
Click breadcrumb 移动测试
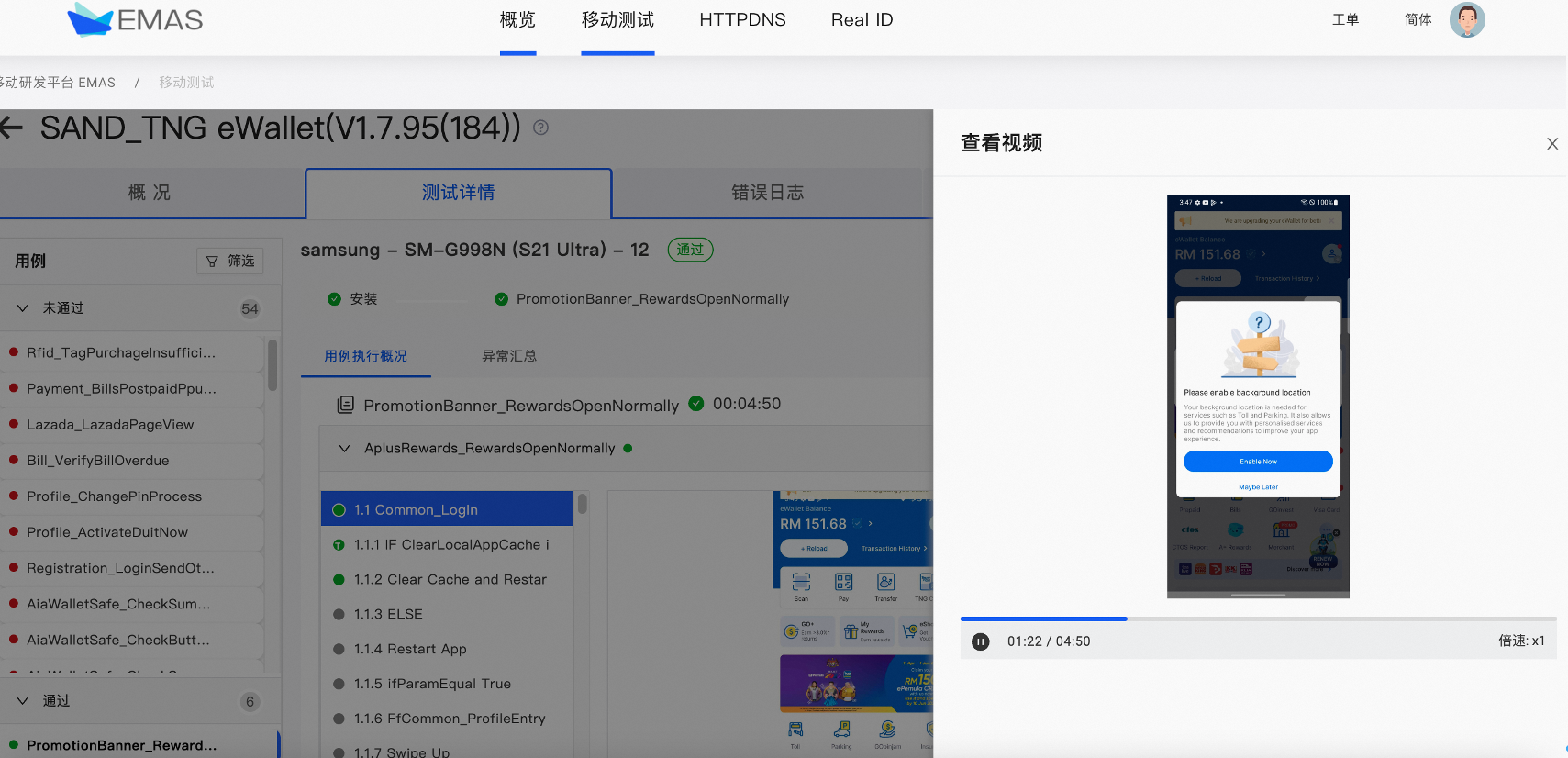tap(186, 83)
